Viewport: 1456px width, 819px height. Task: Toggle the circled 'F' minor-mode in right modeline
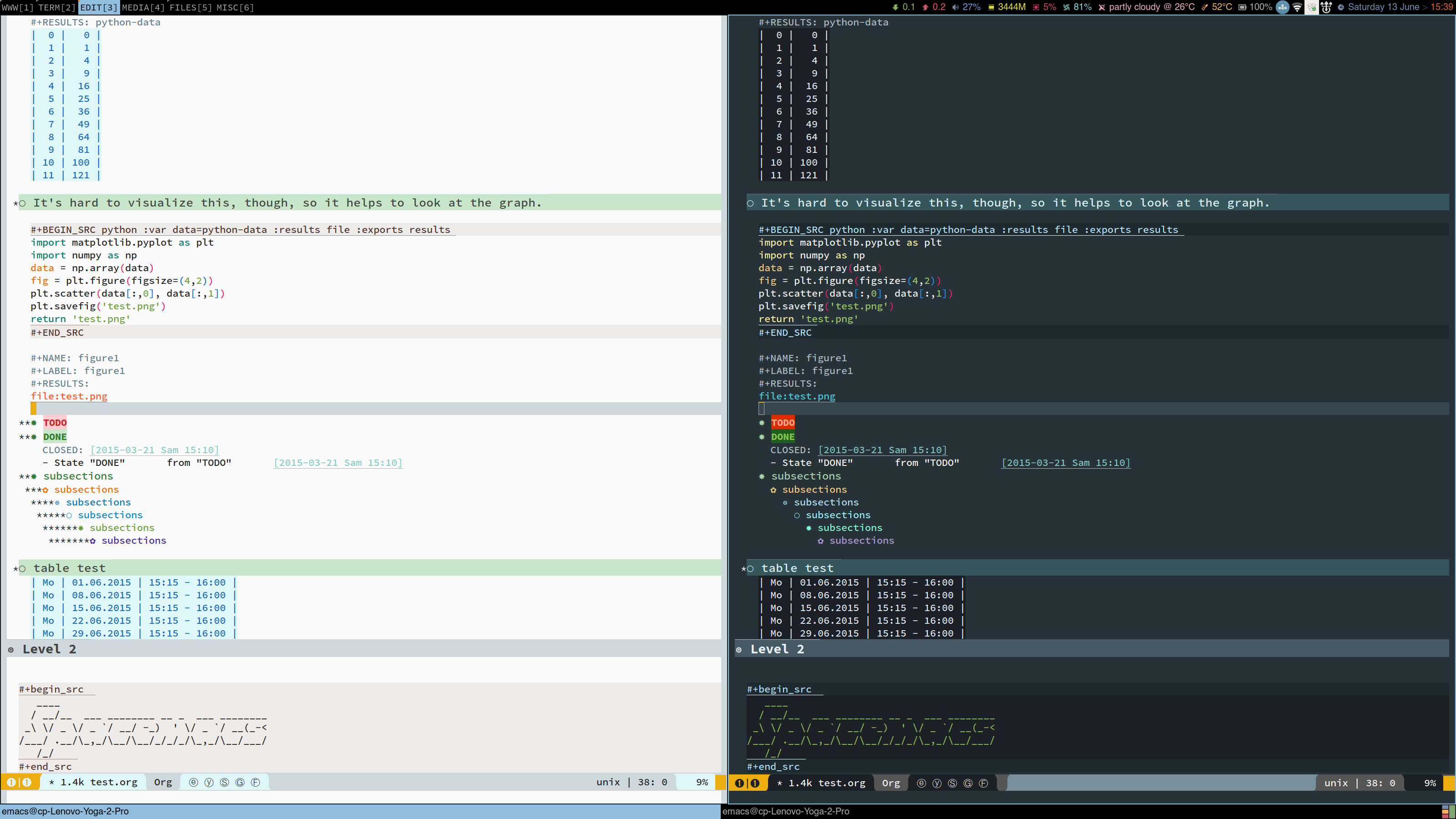coord(983,783)
